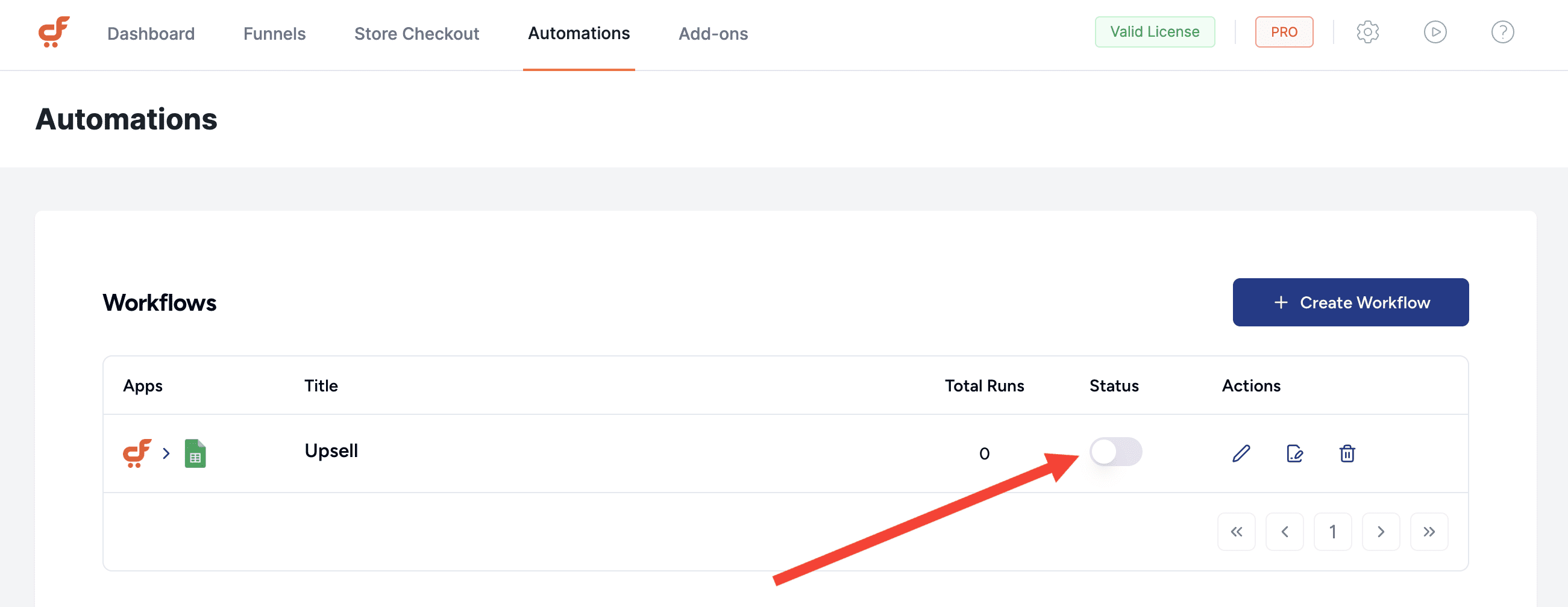Switch to the Dashboard tab
This screenshot has width=1568, height=607.
point(151,34)
